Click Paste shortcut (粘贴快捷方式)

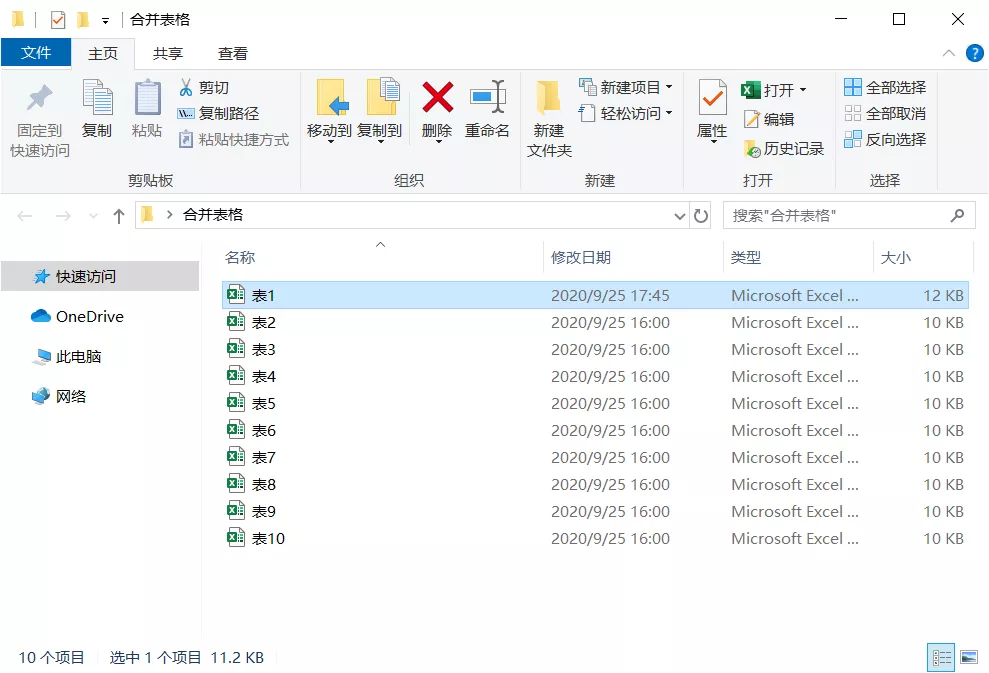(234, 139)
